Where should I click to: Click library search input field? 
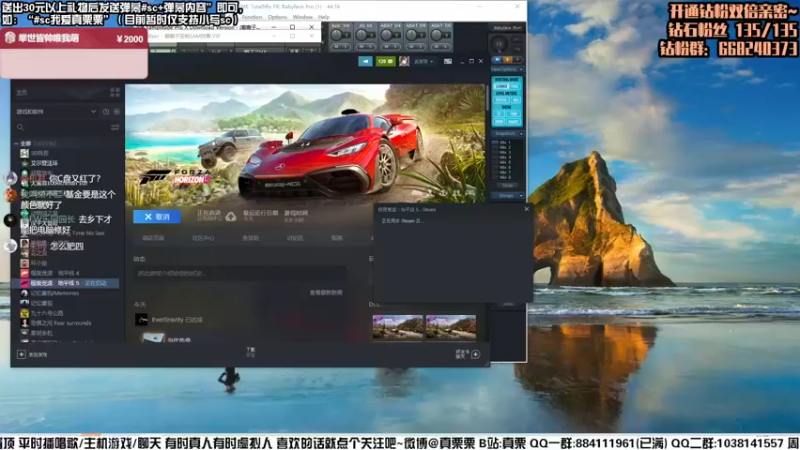tap(66, 127)
